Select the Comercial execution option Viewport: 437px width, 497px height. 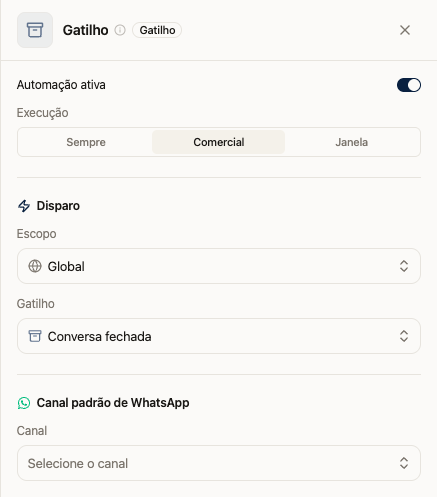click(219, 142)
